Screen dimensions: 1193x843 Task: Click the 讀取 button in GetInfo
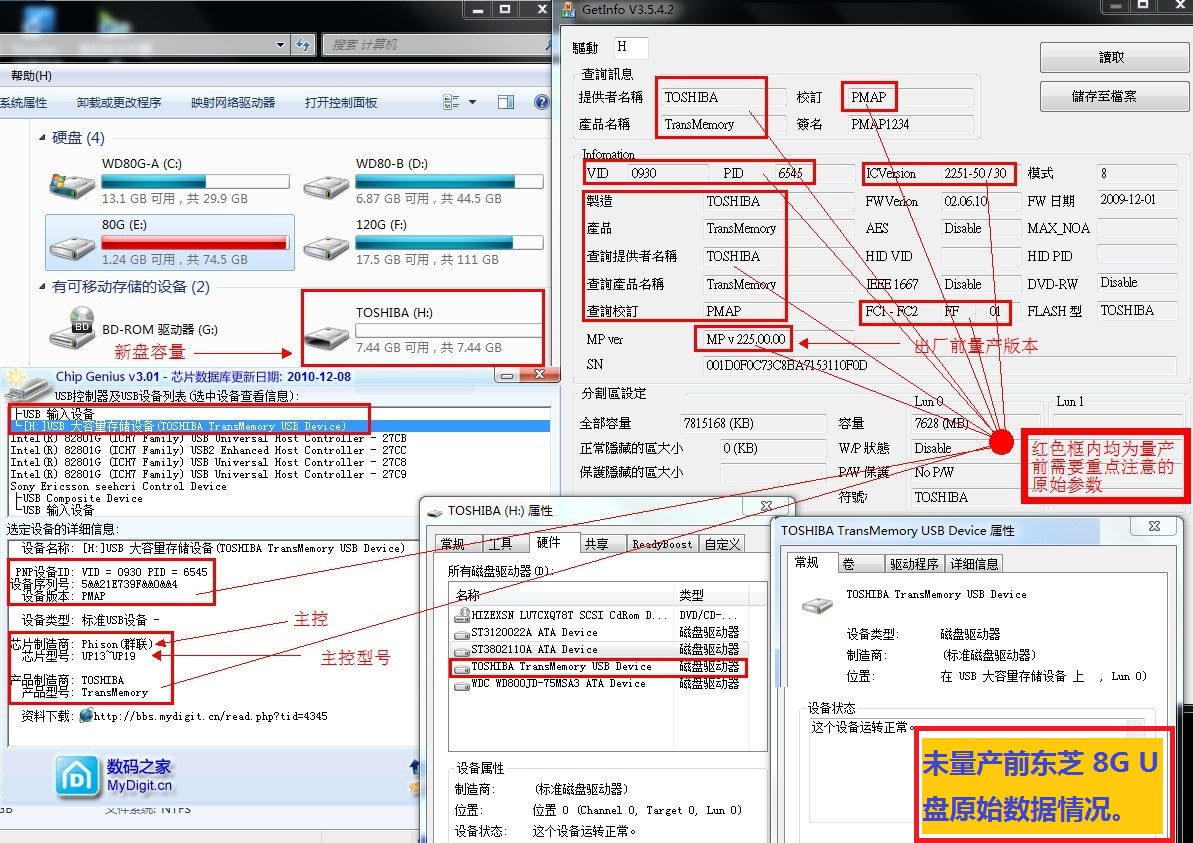[x=1112, y=56]
